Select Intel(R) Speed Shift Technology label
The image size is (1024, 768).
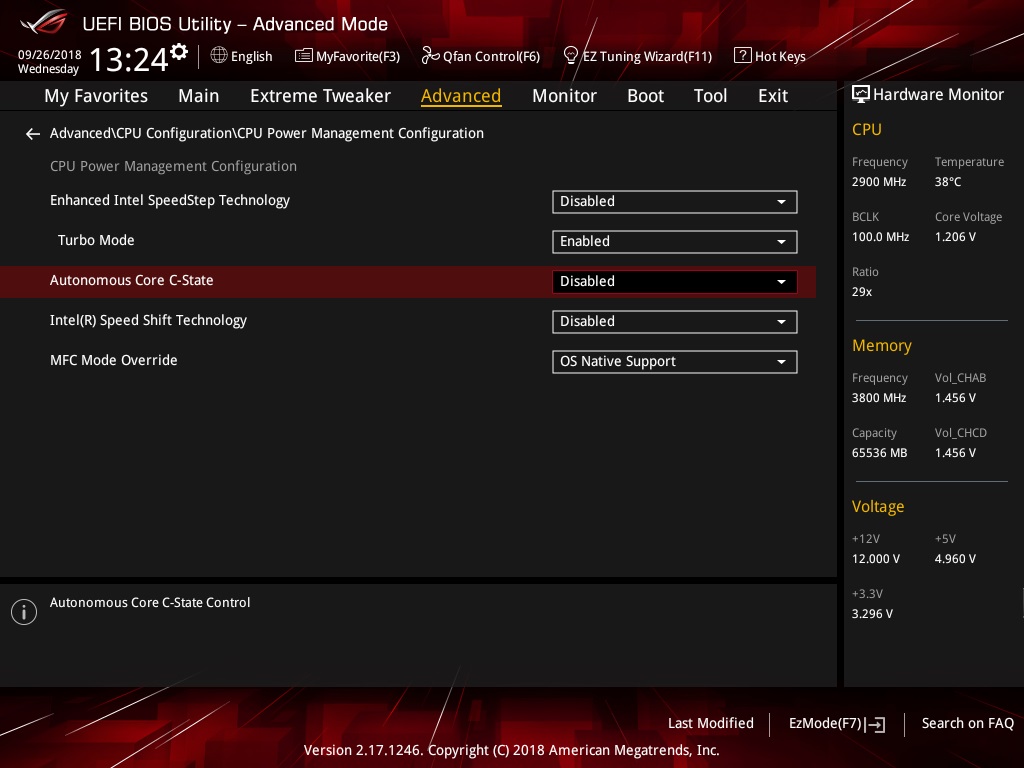pos(148,320)
